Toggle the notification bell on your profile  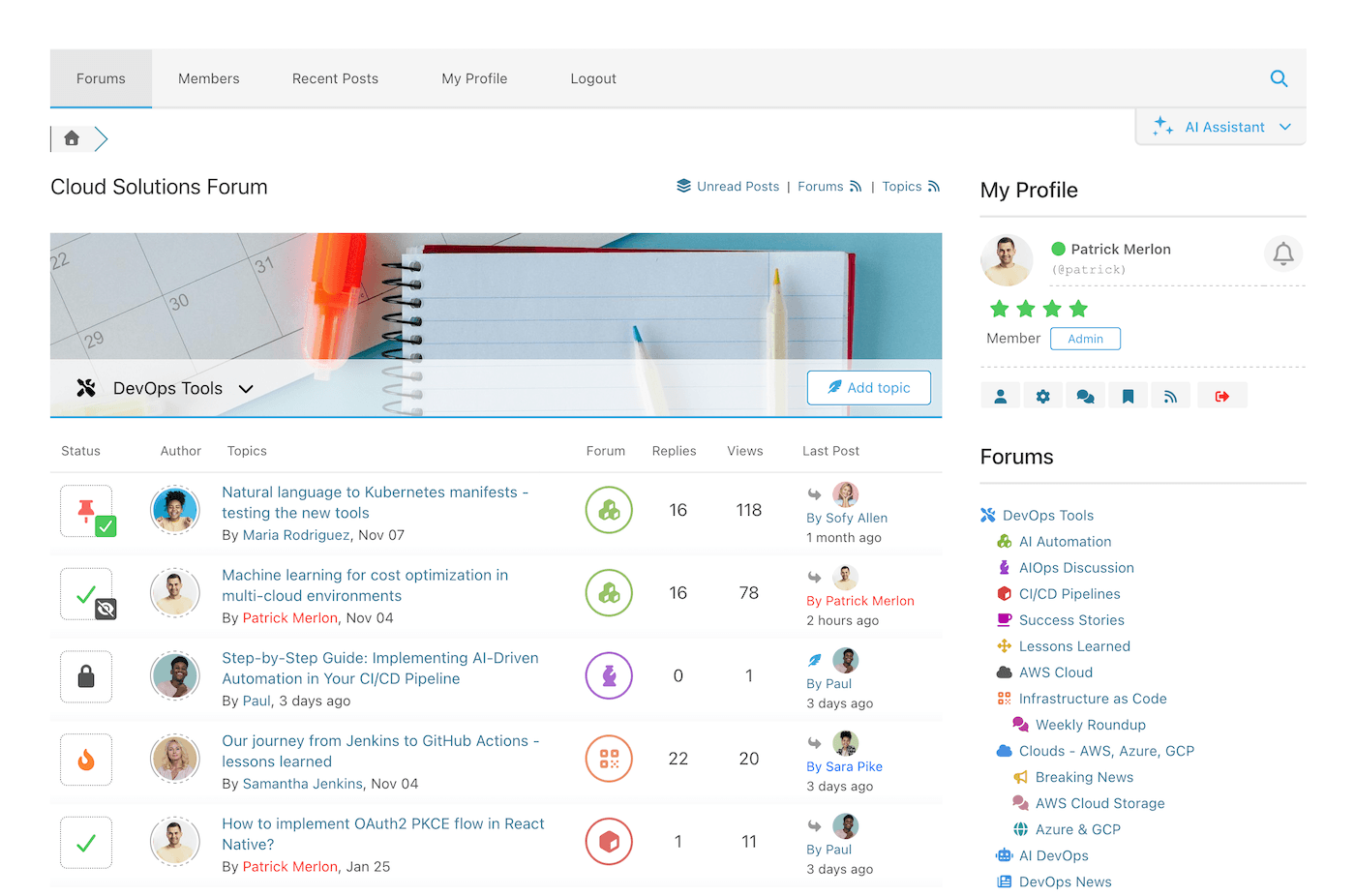(1283, 254)
